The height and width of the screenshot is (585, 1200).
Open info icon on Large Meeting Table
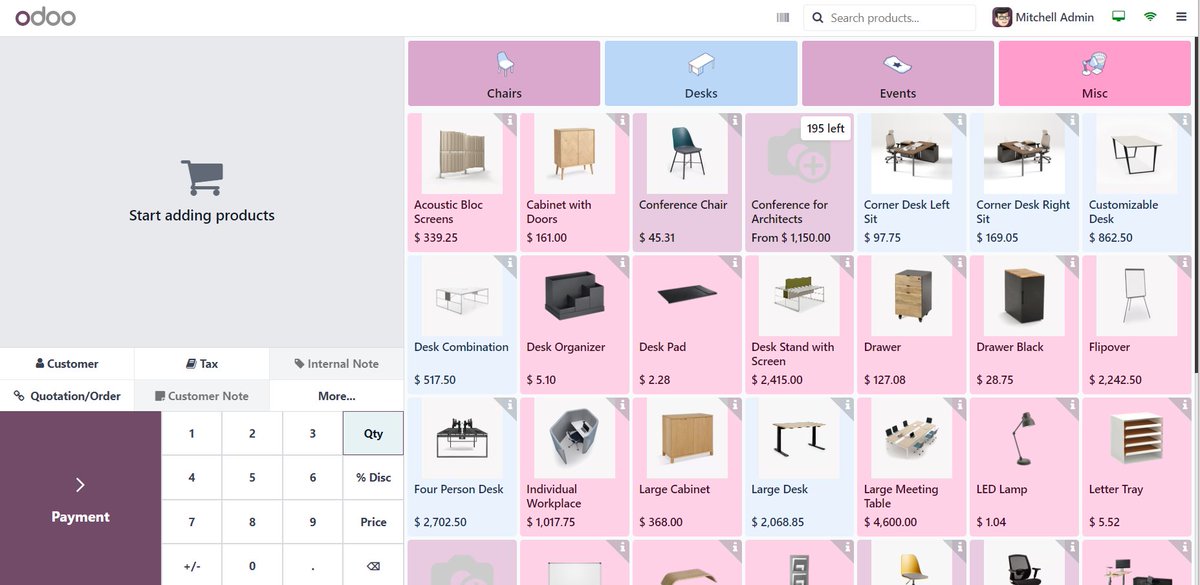[960, 404]
